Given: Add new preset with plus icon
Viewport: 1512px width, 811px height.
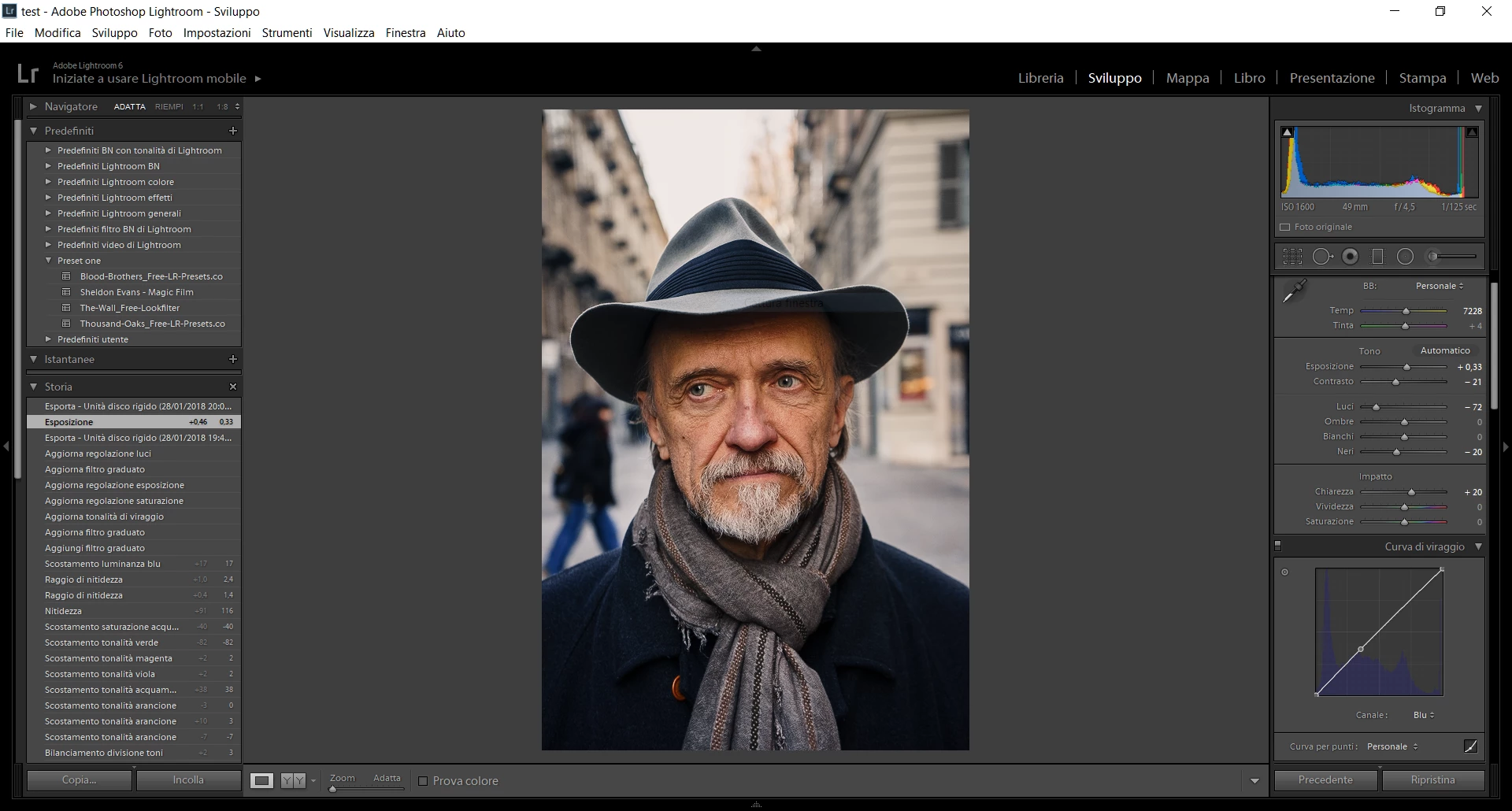Looking at the screenshot, I should 233,131.
